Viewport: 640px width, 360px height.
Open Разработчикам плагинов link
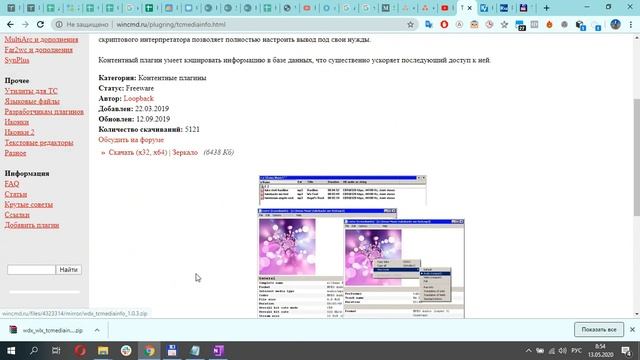point(44,111)
